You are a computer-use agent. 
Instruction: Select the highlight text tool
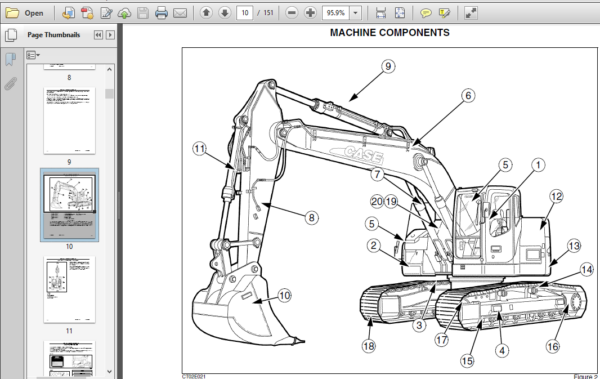[444, 13]
